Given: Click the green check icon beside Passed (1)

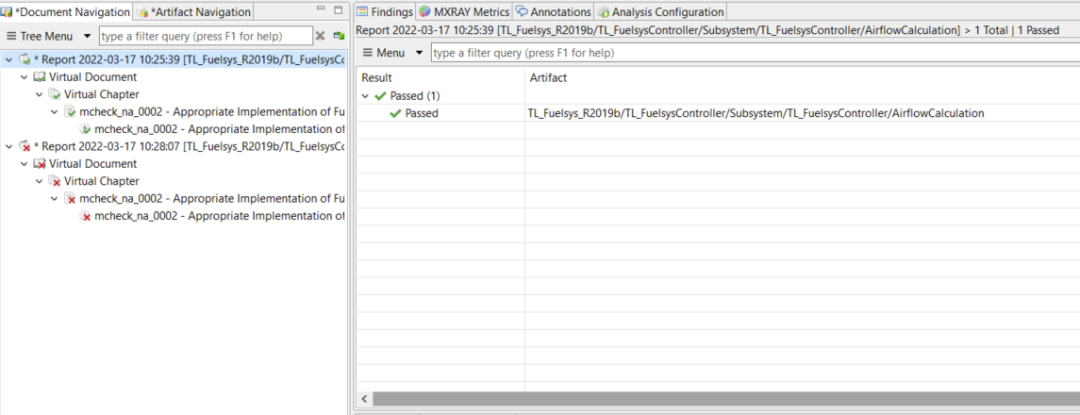Looking at the screenshot, I should [380, 96].
